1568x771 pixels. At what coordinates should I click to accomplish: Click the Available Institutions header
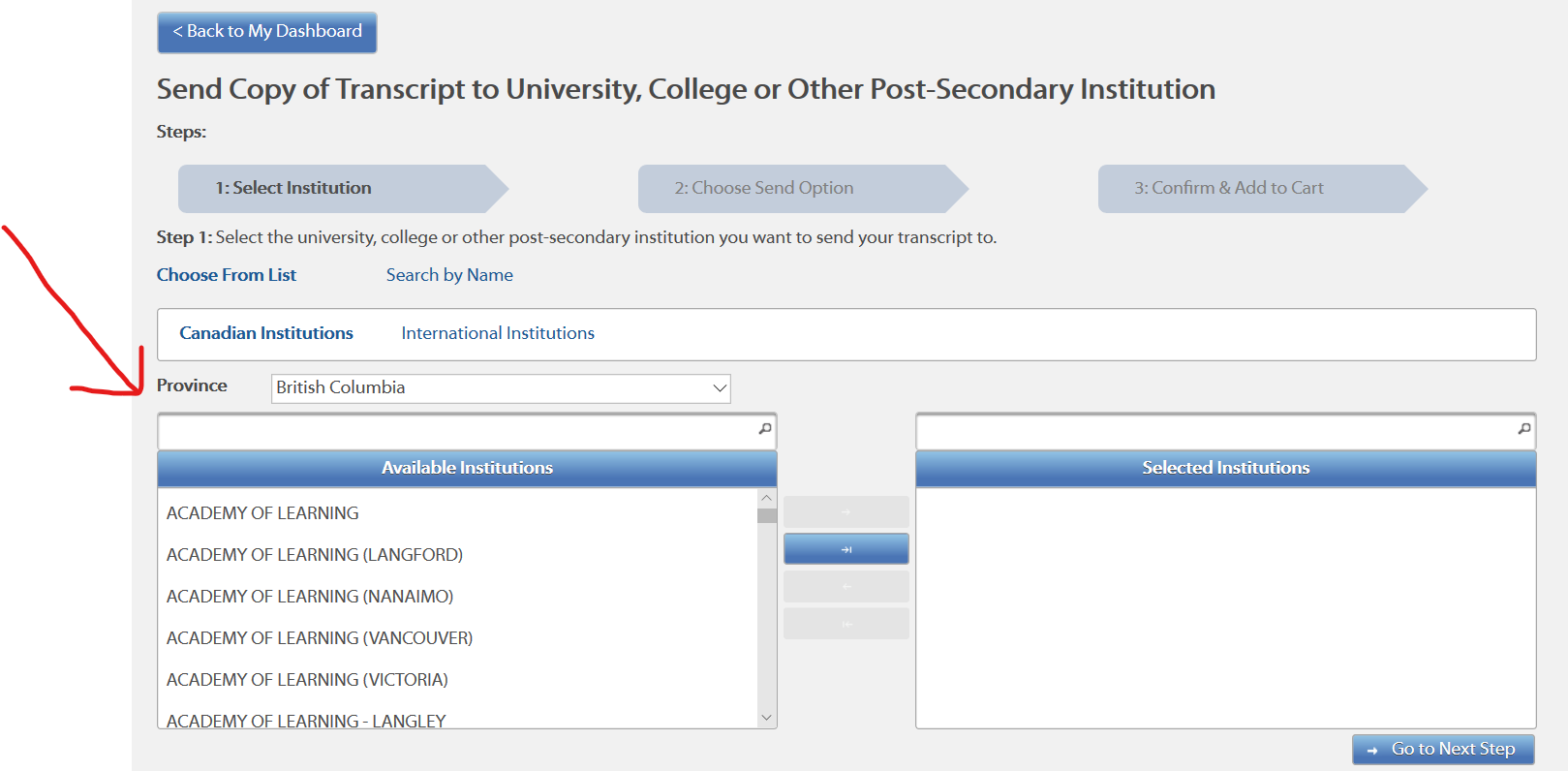[467, 468]
